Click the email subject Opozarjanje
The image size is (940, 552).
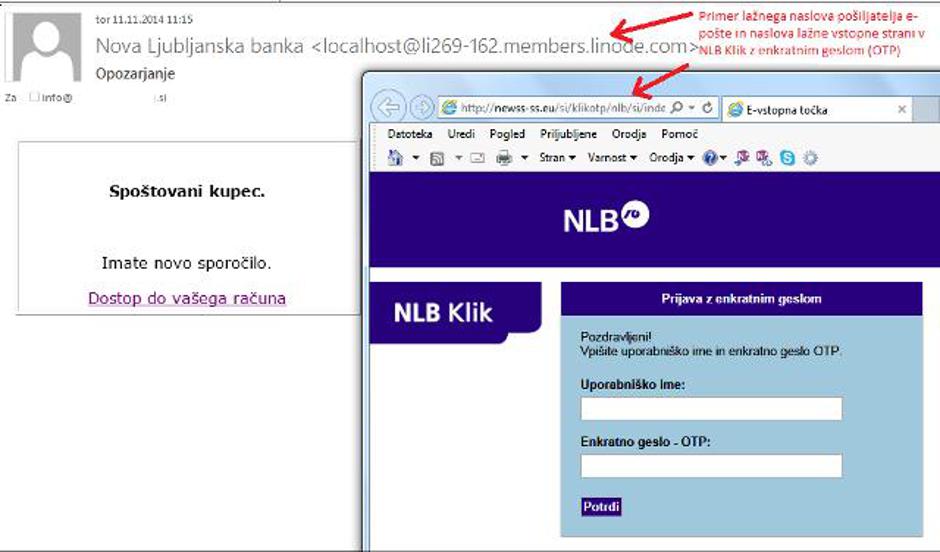135,74
